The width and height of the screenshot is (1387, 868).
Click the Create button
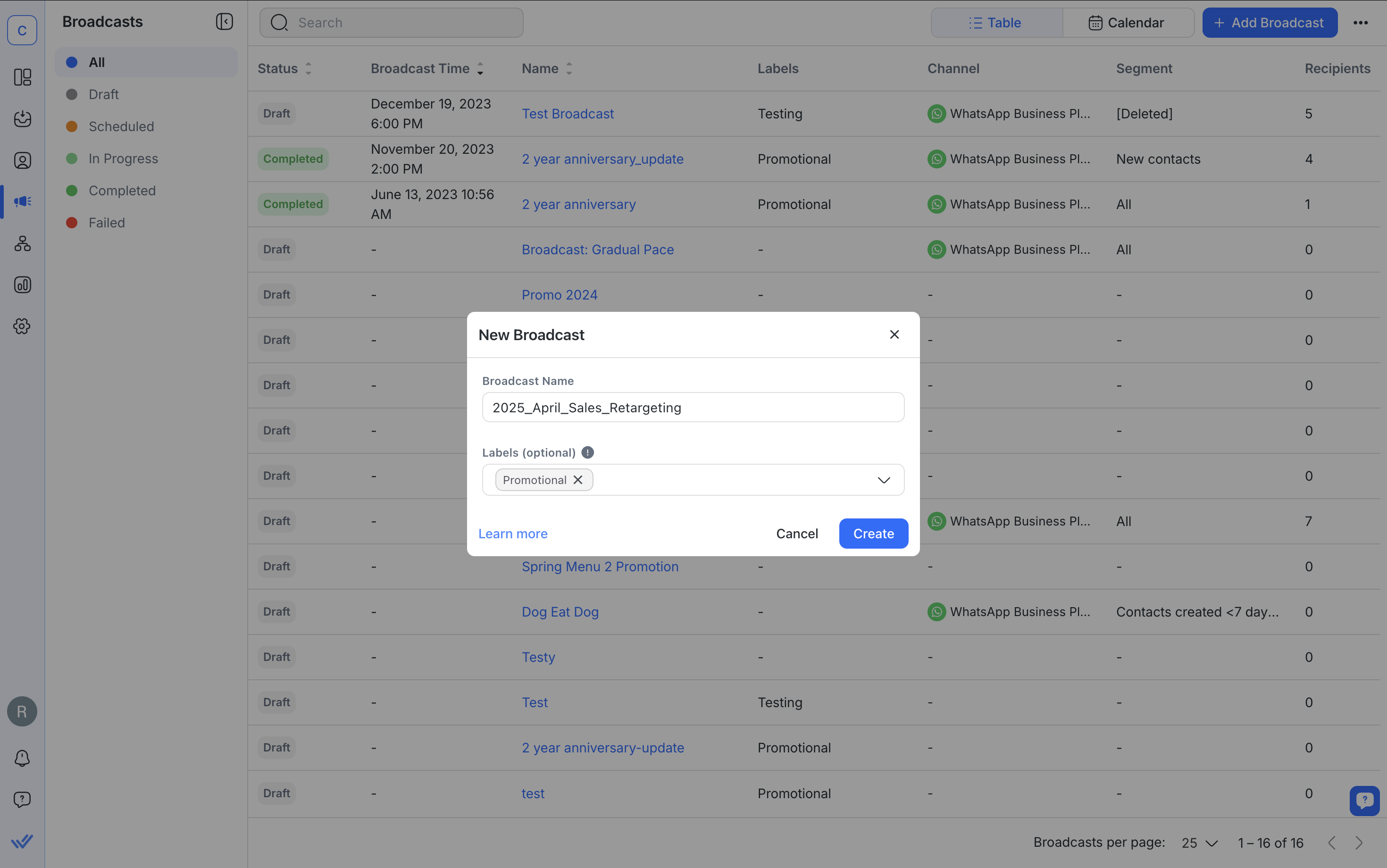point(873,534)
